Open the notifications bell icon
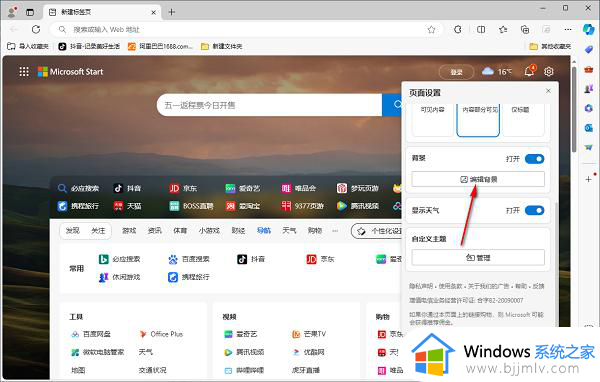 pyautogui.click(x=529, y=71)
